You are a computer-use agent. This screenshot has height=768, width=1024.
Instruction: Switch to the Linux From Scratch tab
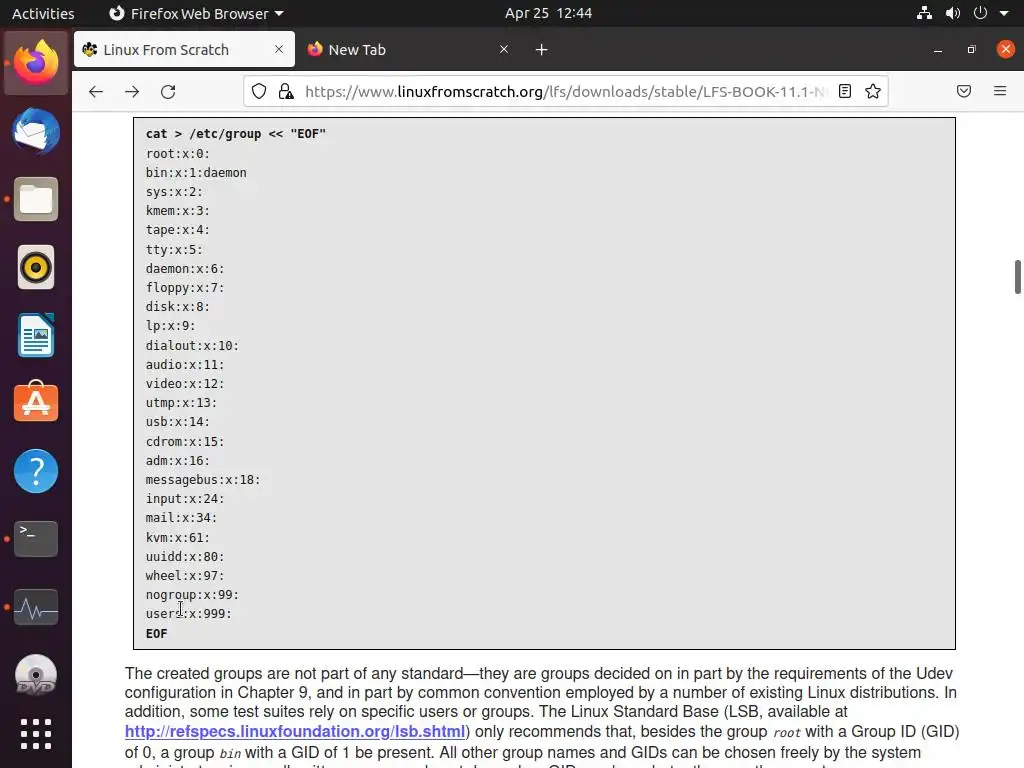(184, 50)
